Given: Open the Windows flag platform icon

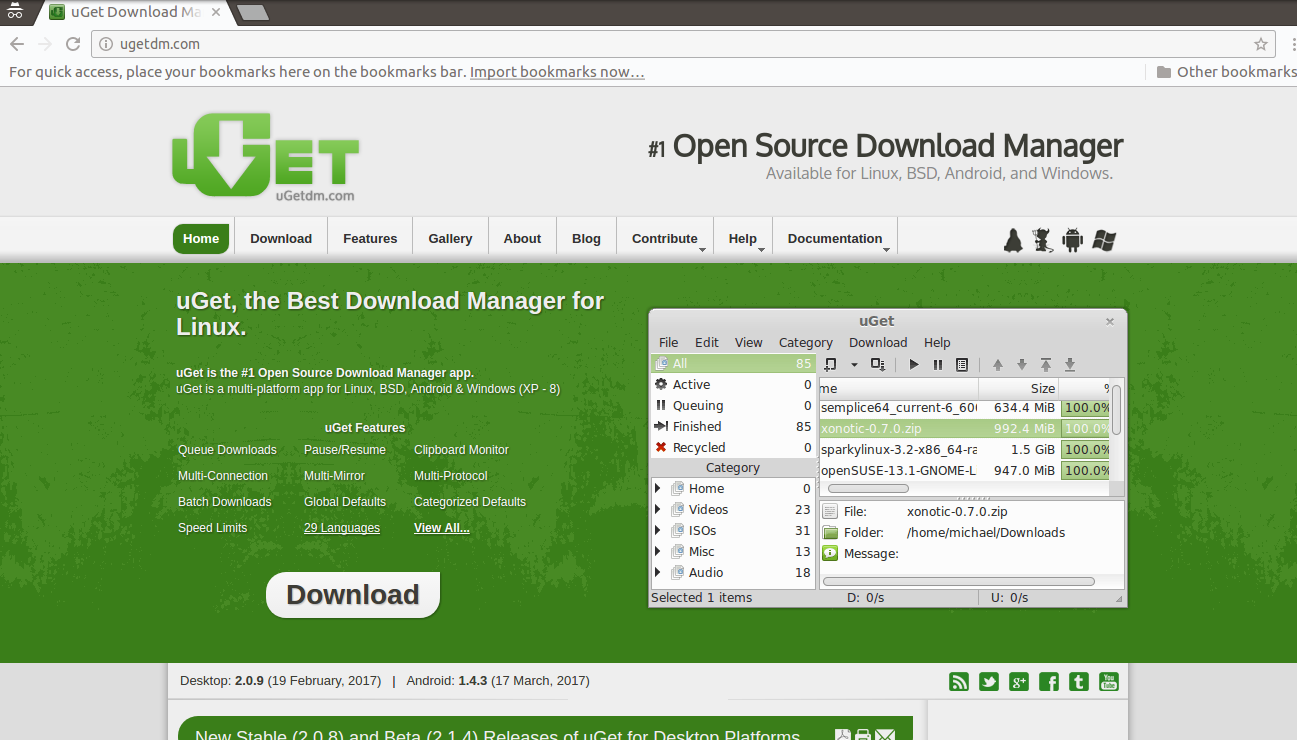Looking at the screenshot, I should click(1104, 240).
